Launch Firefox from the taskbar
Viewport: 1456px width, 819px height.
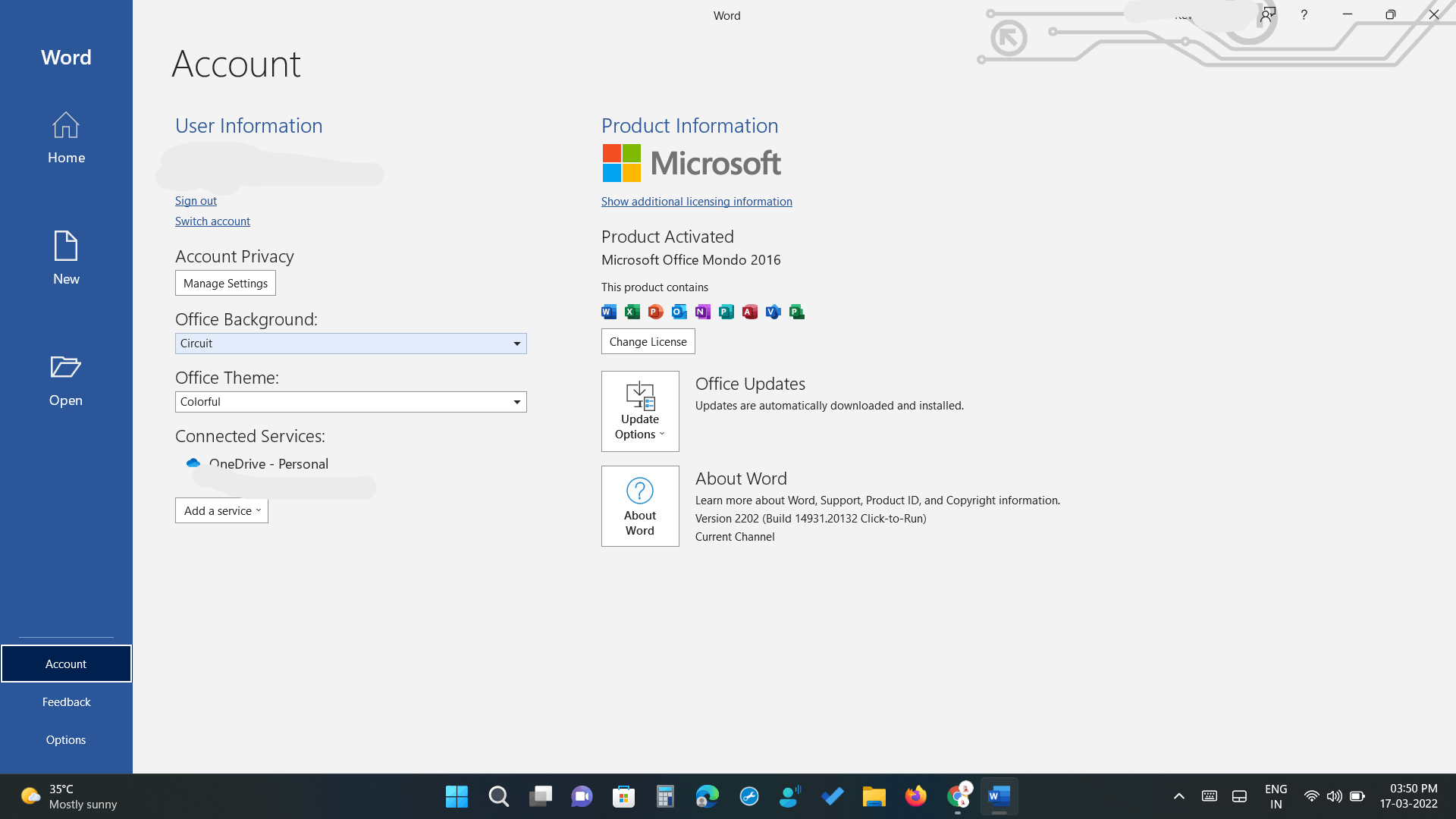(915, 796)
